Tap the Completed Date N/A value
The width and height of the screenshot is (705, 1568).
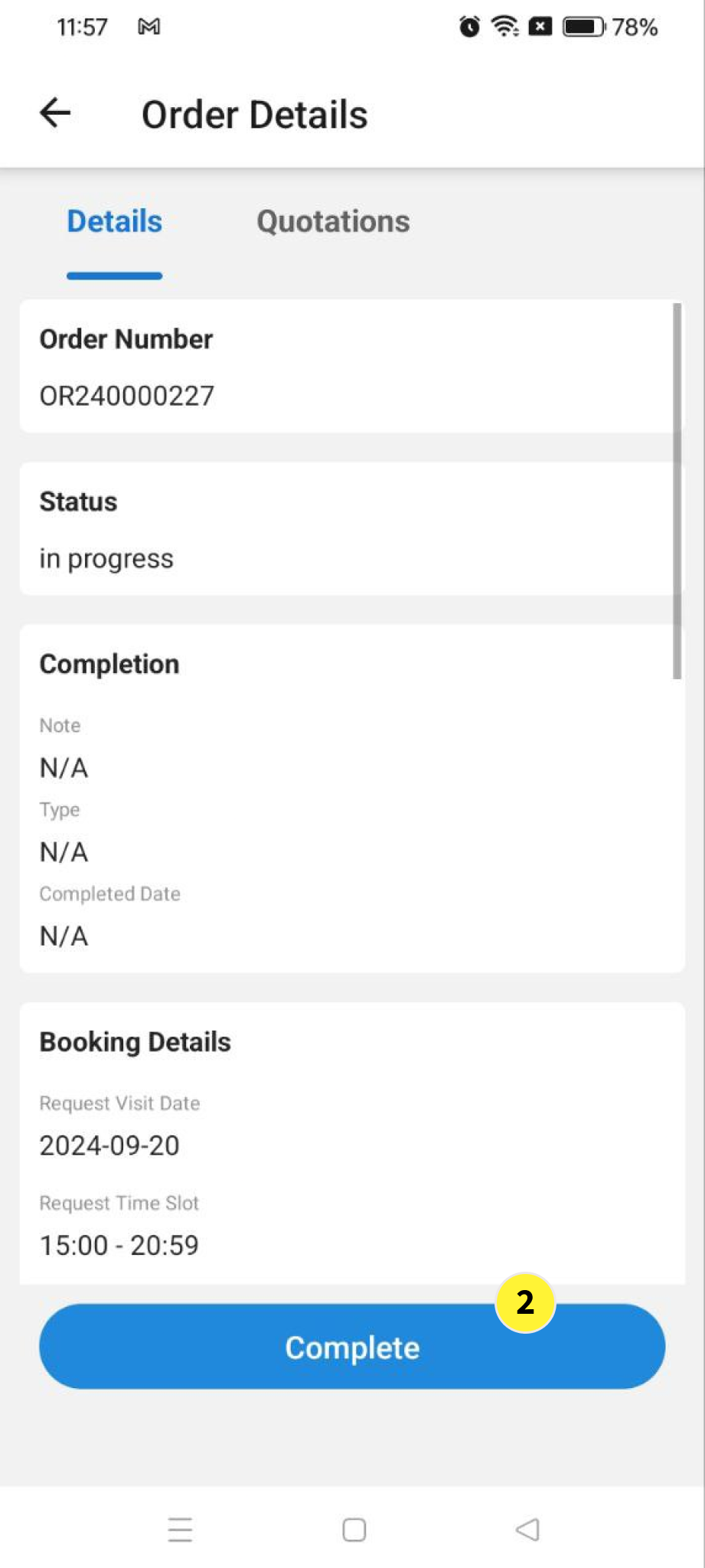(64, 936)
